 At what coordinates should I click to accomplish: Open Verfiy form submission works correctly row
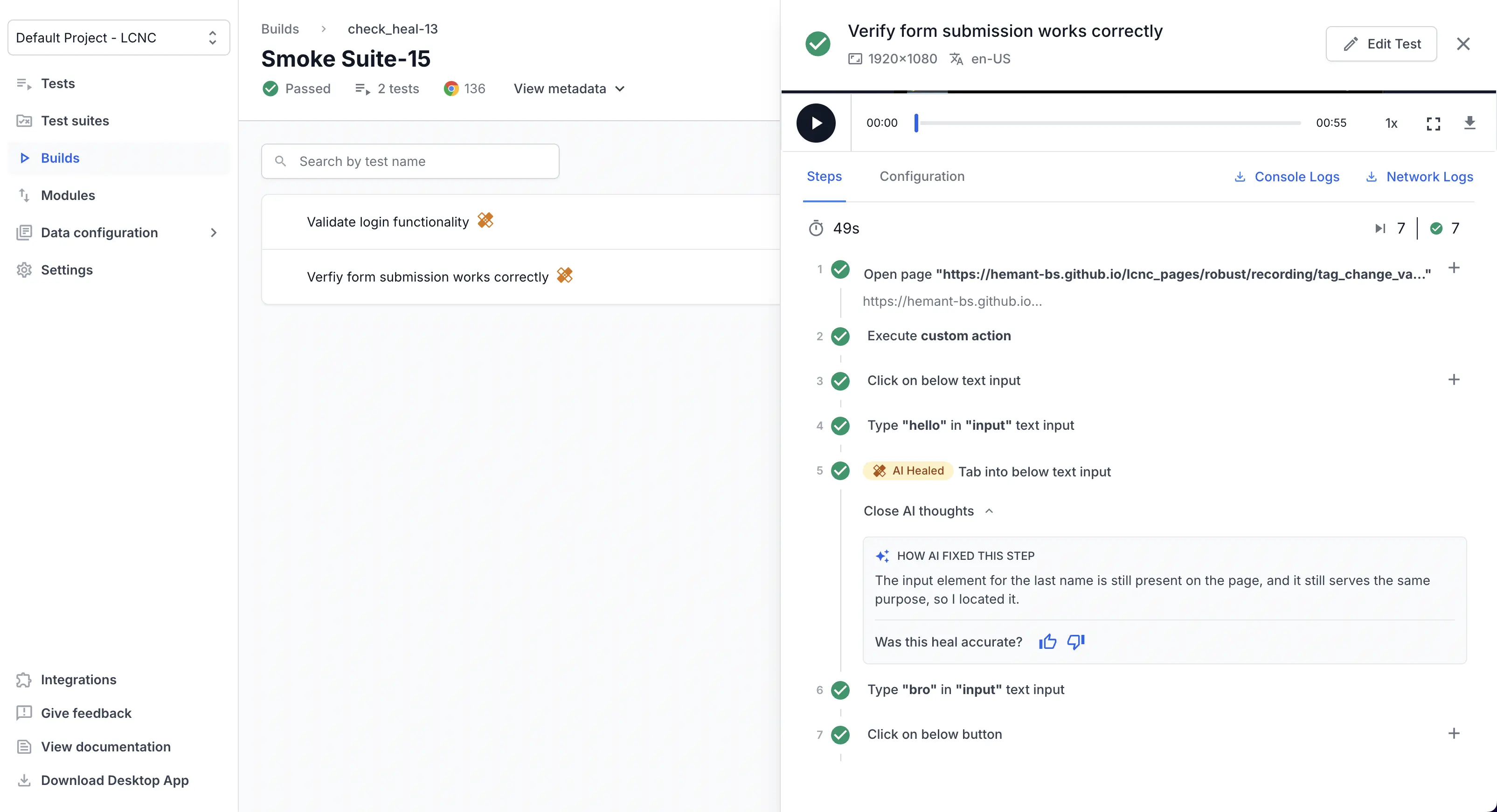pyautogui.click(x=521, y=277)
